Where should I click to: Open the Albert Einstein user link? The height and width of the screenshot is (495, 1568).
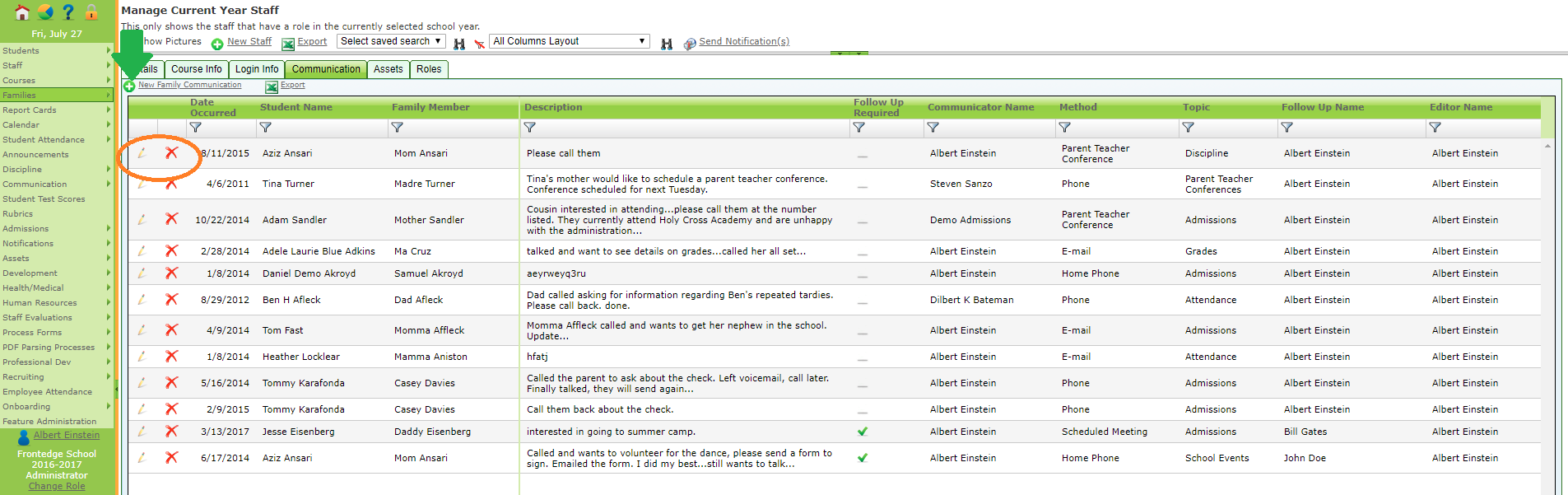coord(67,435)
